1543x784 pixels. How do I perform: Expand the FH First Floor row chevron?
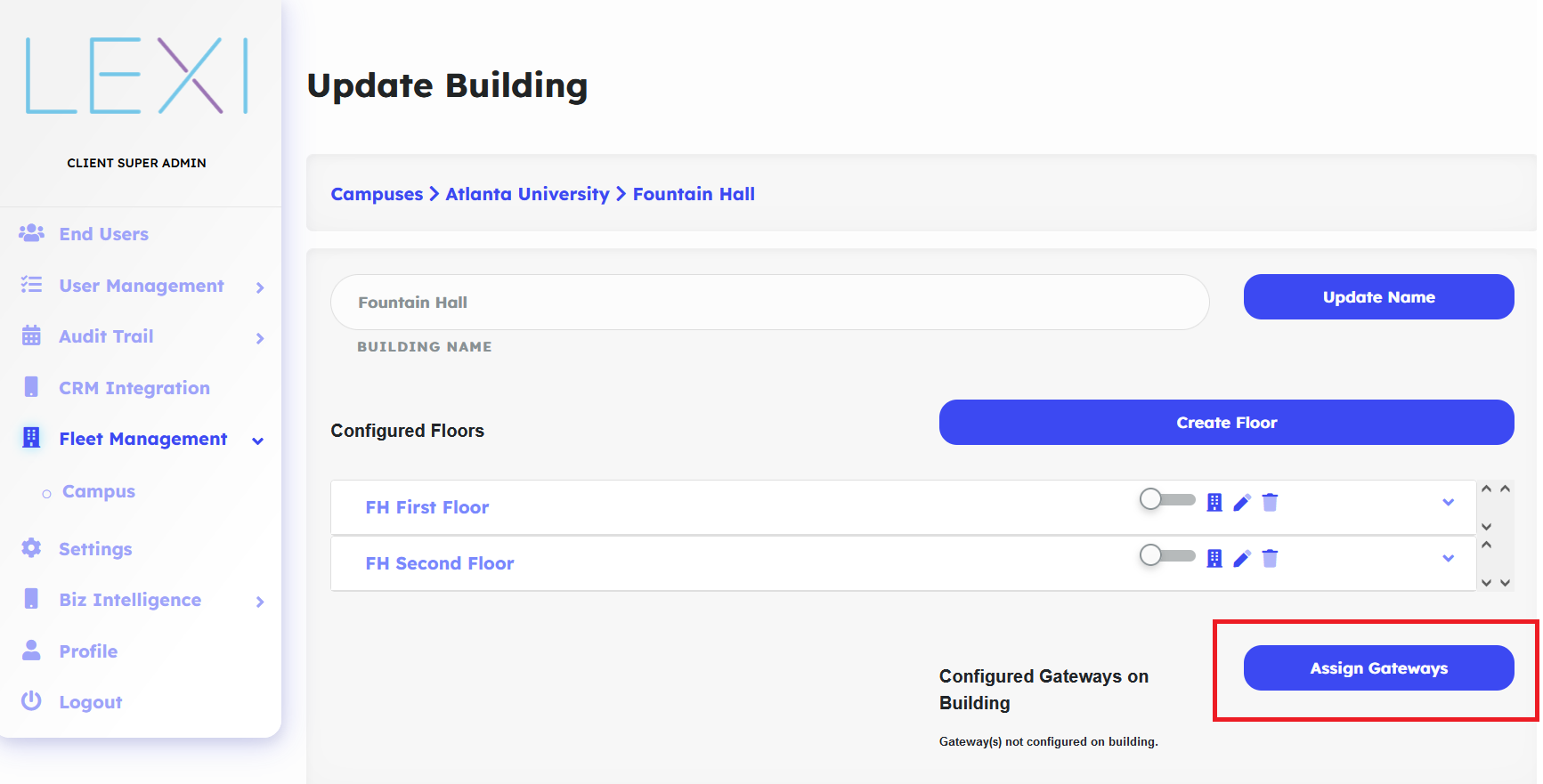pos(1448,503)
